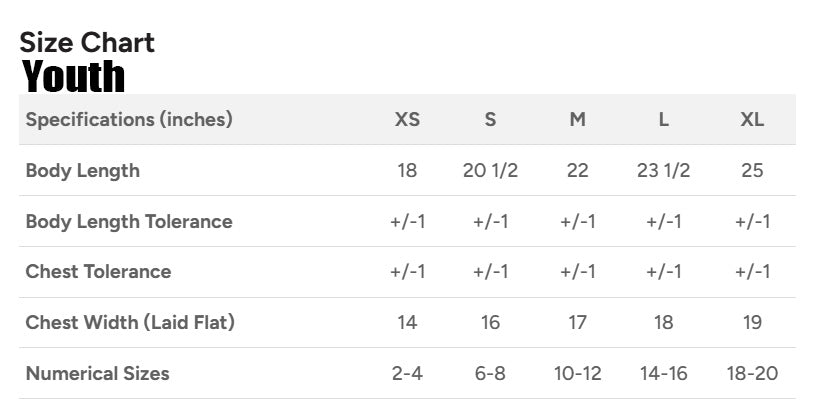The height and width of the screenshot is (420, 816).
Task: Click the 20 1/2 body length value
Action: pyautogui.click(x=490, y=171)
